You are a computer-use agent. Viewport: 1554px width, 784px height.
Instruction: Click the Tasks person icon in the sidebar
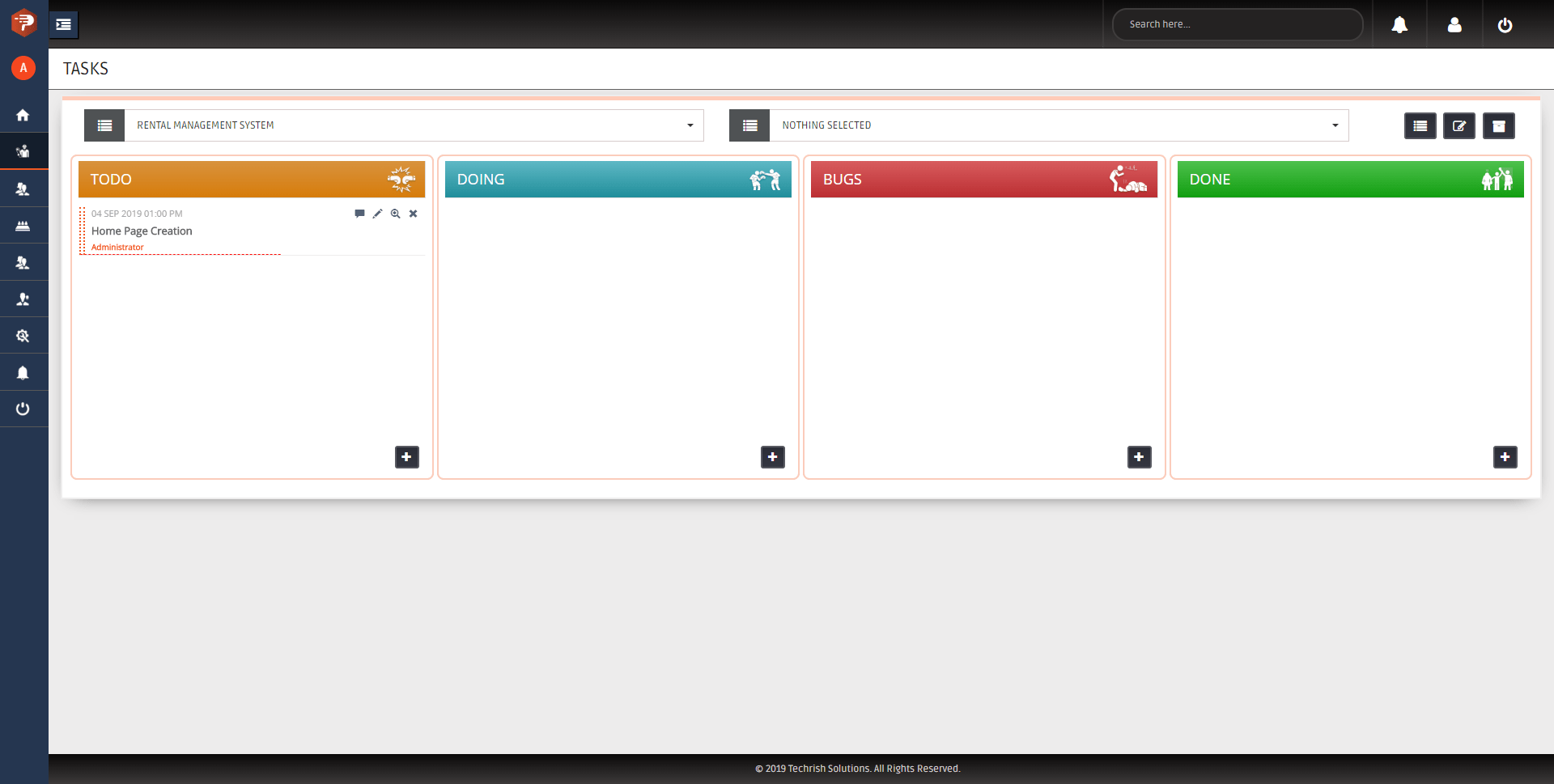point(23,150)
